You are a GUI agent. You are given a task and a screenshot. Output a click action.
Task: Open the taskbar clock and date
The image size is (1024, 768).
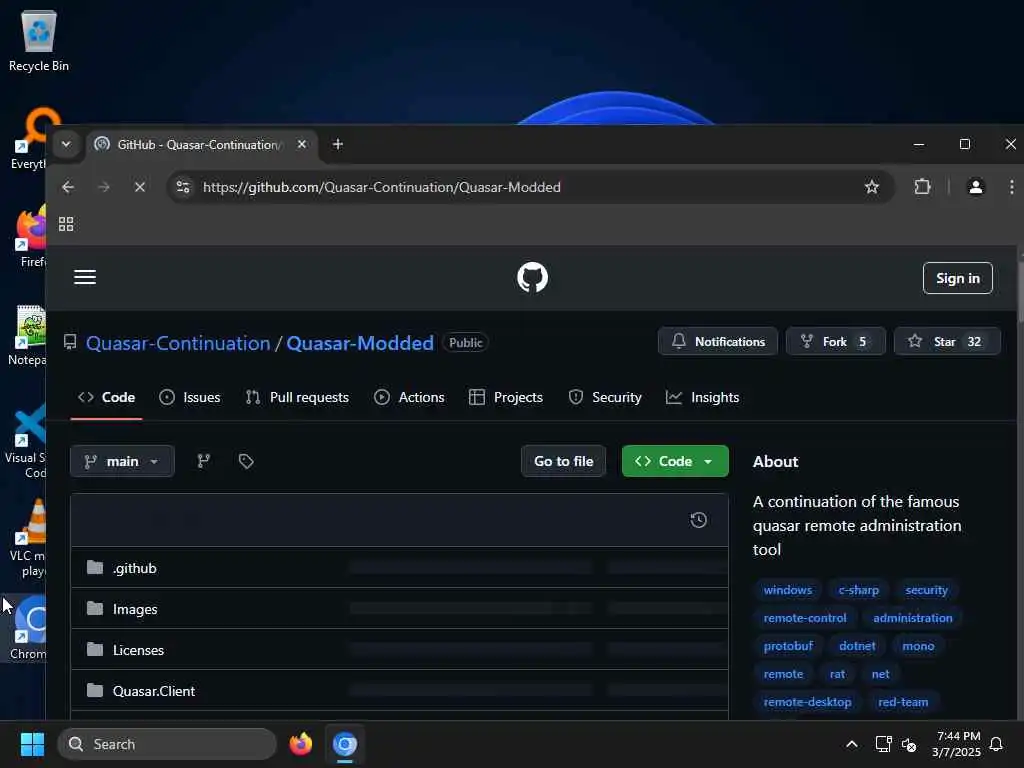click(x=956, y=744)
